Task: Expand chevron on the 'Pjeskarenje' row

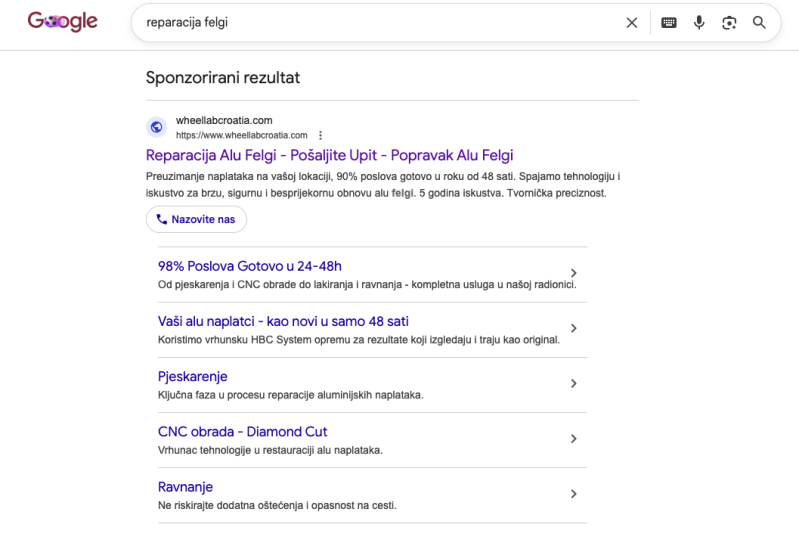Action: coord(574,384)
